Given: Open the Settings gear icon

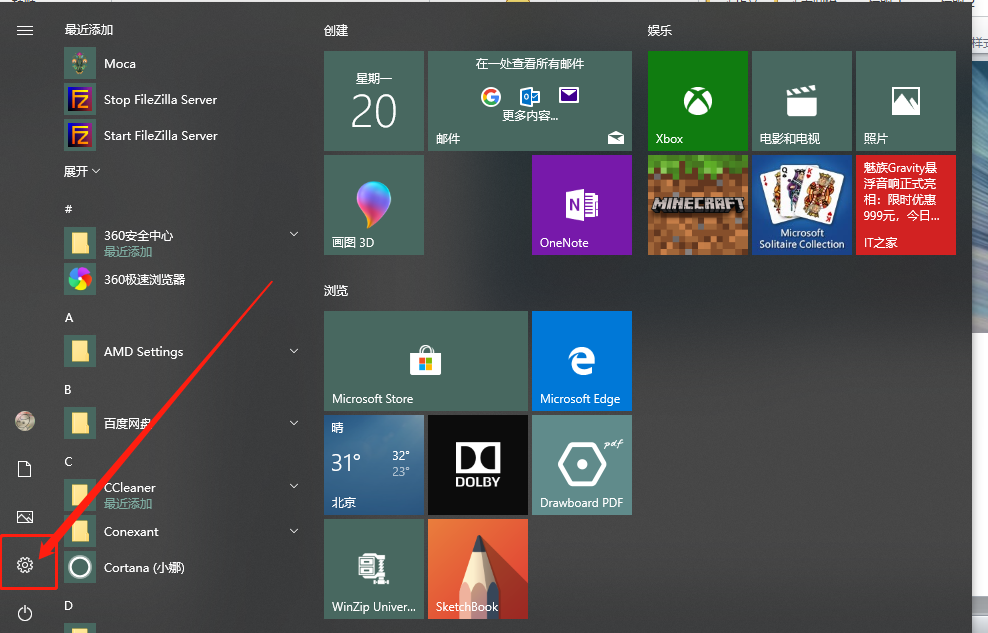Looking at the screenshot, I should [25, 565].
